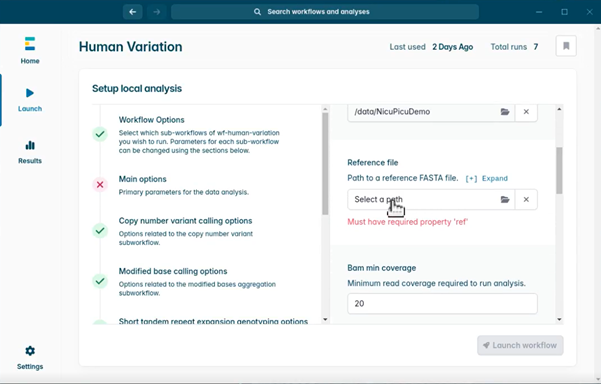The image size is (601, 384).
Task: Clear the /data/NicuPicuDemo path field
Action: 526,112
